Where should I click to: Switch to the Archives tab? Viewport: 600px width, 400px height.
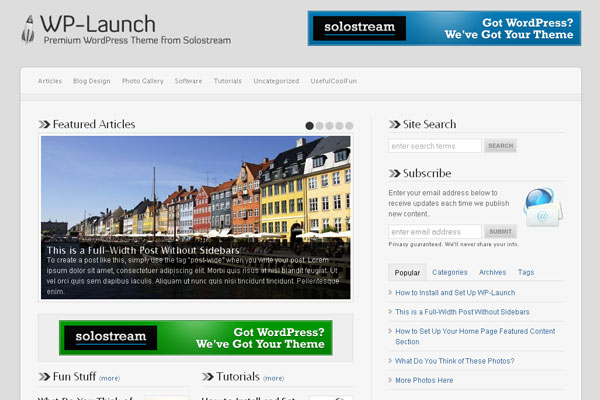[x=492, y=272]
